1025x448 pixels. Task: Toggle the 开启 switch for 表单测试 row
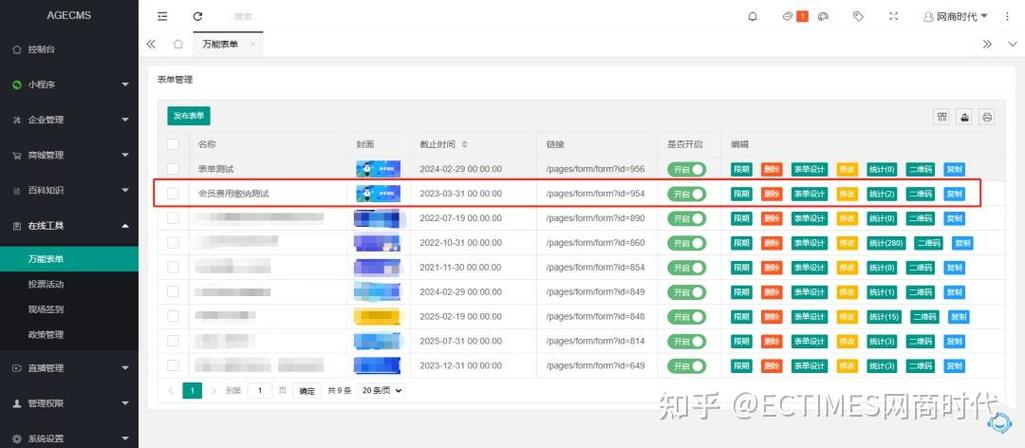pyautogui.click(x=687, y=169)
